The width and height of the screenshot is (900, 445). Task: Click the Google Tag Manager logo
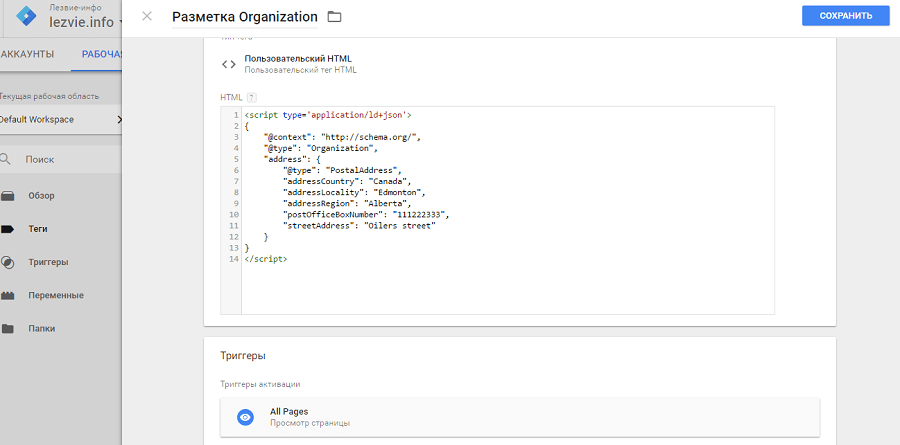(x=26, y=16)
